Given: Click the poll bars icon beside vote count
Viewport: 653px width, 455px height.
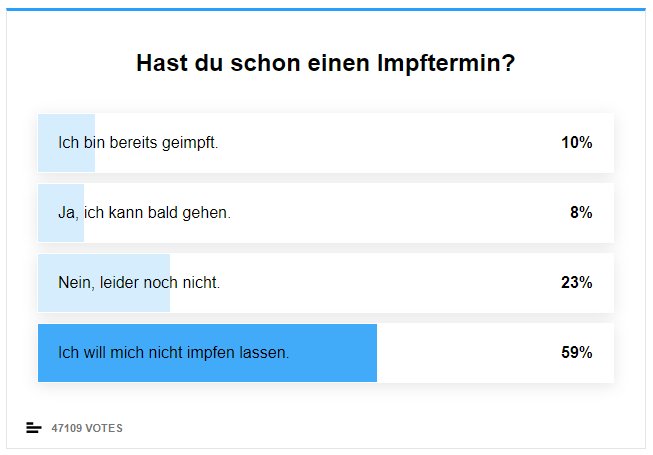Looking at the screenshot, I should coord(34,428).
